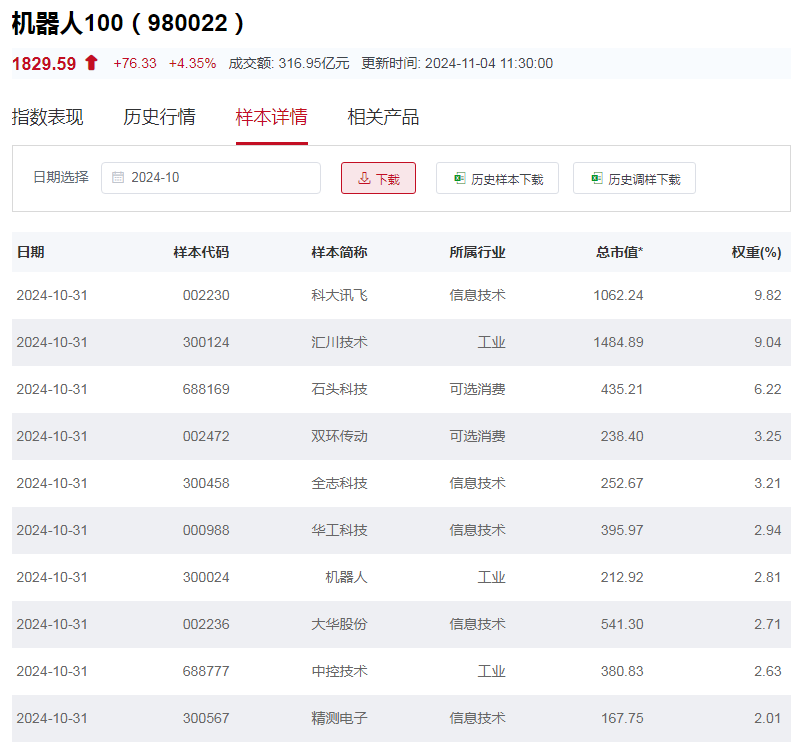Click the index value 1829.59
Screen dimensions: 797x747
[44, 64]
